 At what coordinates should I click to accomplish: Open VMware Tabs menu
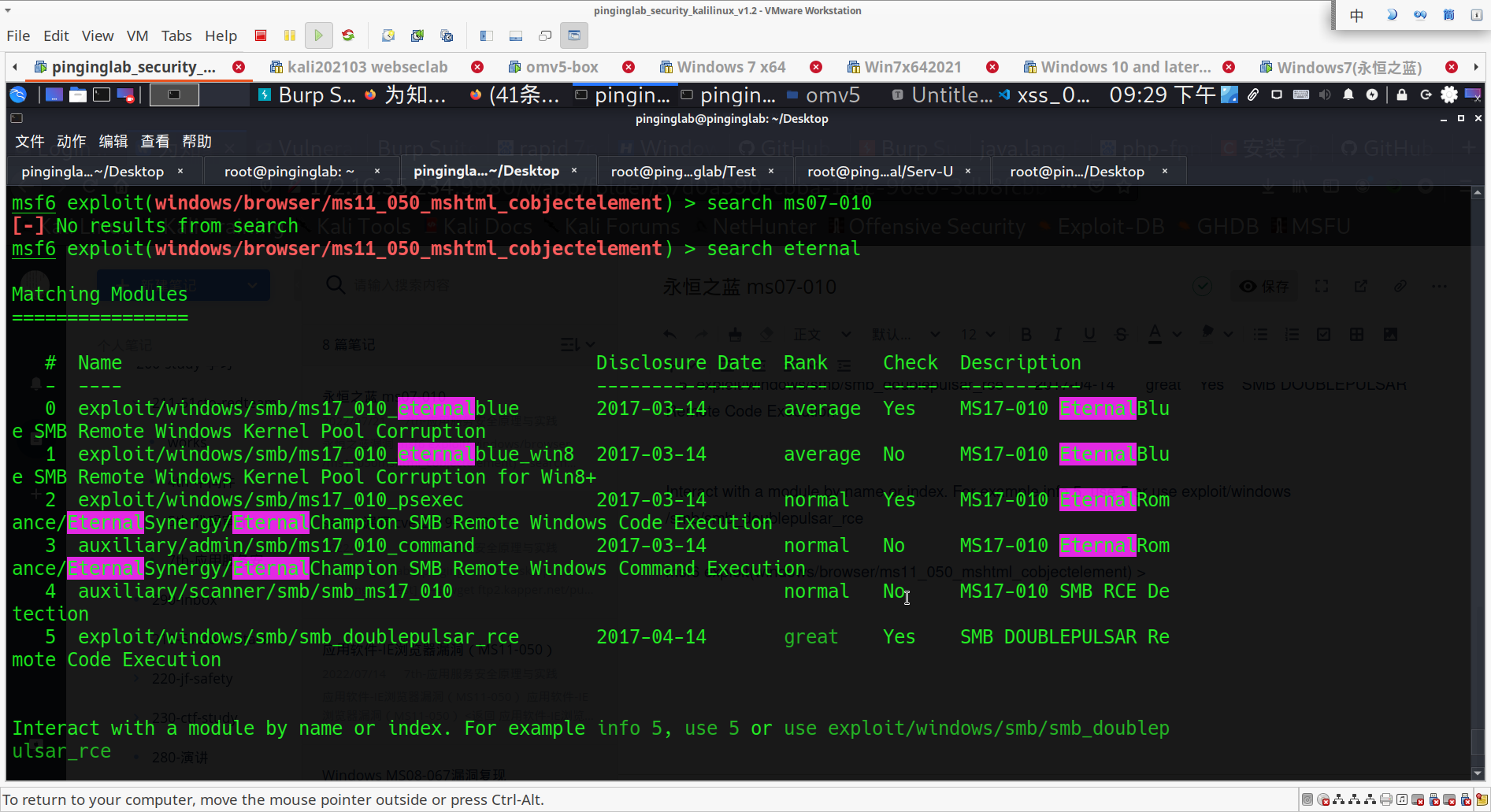pos(176,35)
